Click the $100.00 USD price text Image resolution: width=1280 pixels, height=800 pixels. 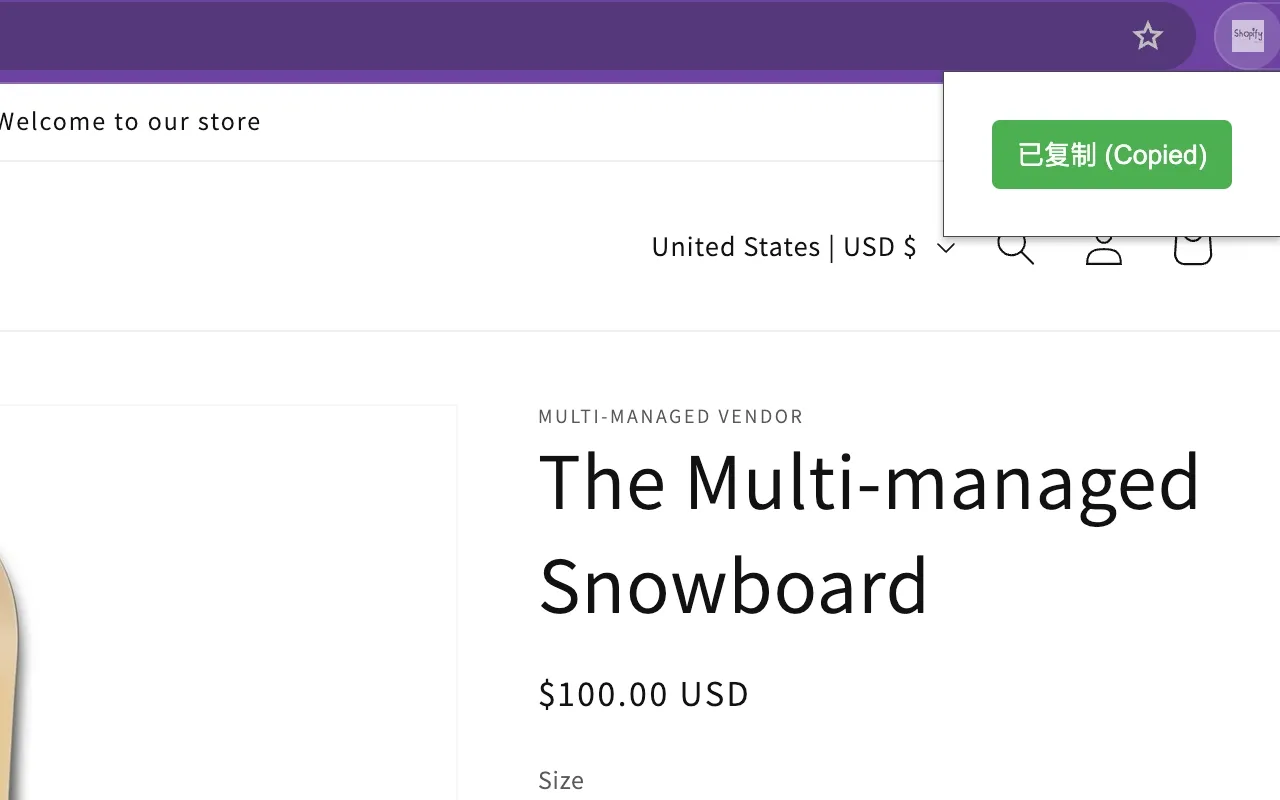click(643, 694)
